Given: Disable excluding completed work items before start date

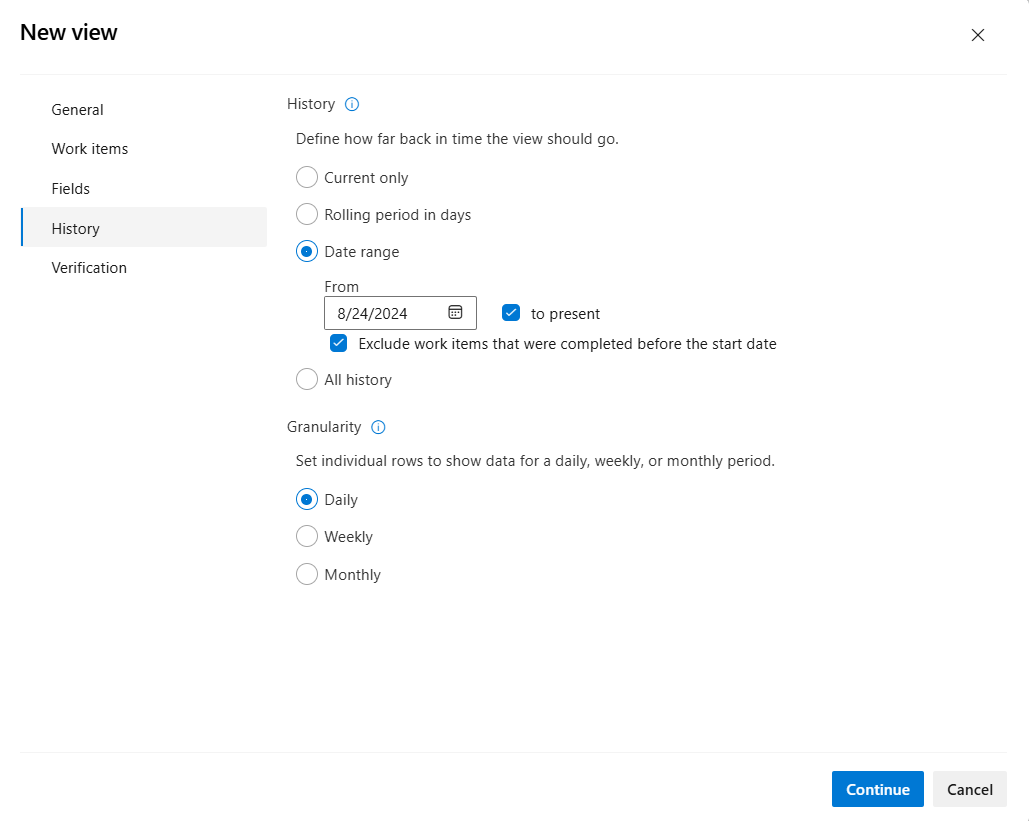Looking at the screenshot, I should click(x=339, y=343).
